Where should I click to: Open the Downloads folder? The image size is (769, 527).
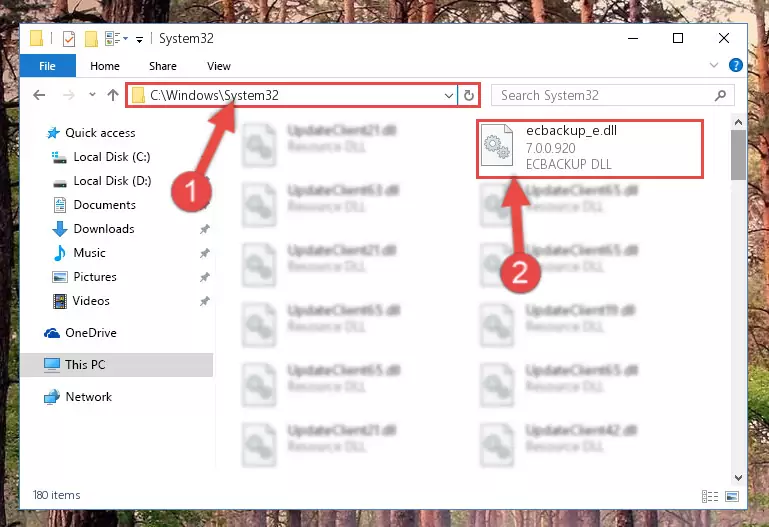tap(93, 229)
